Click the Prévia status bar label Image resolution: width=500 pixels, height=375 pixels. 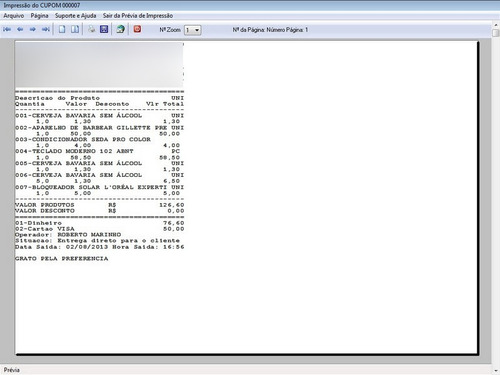pyautogui.click(x=12, y=370)
